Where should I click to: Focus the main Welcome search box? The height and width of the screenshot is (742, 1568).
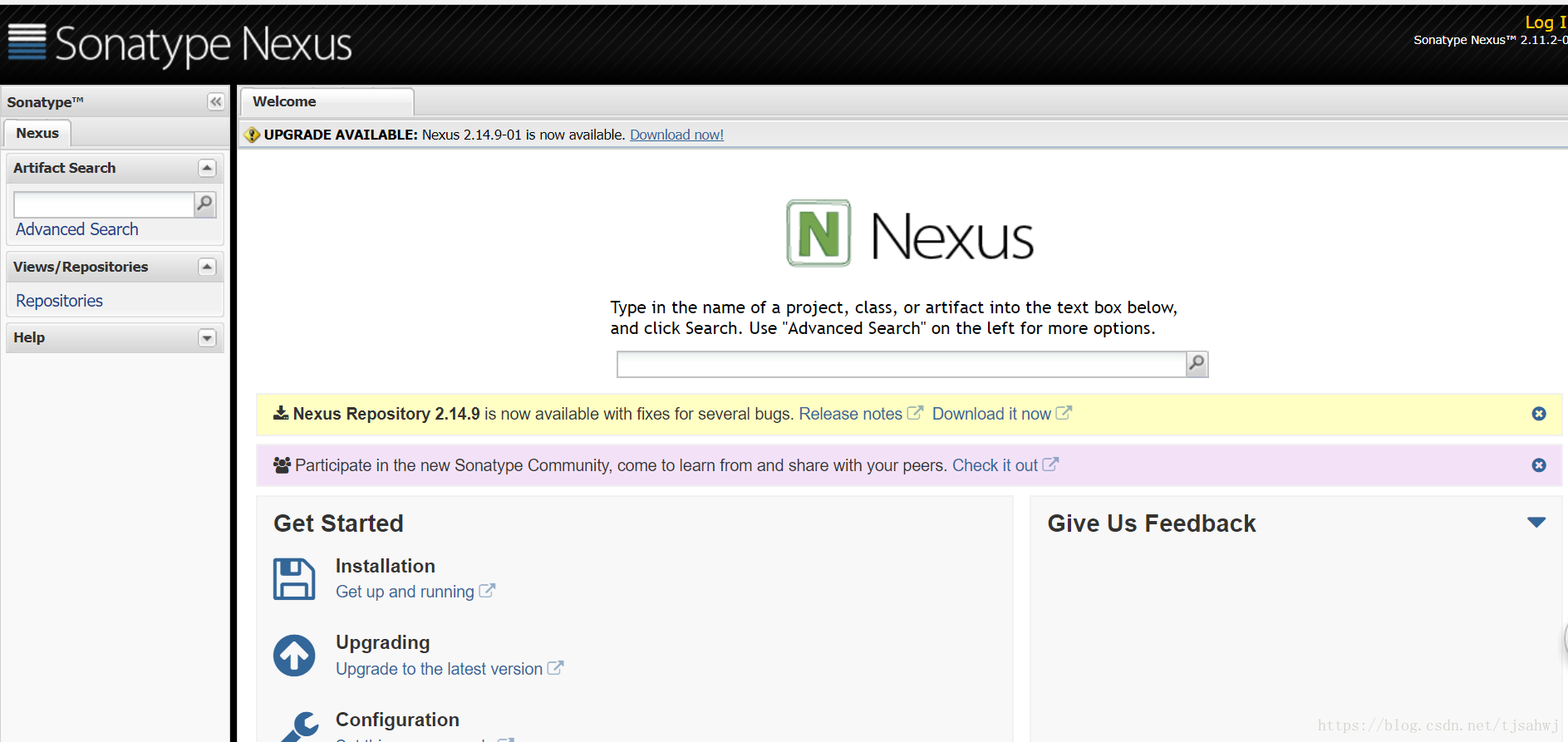click(902, 364)
